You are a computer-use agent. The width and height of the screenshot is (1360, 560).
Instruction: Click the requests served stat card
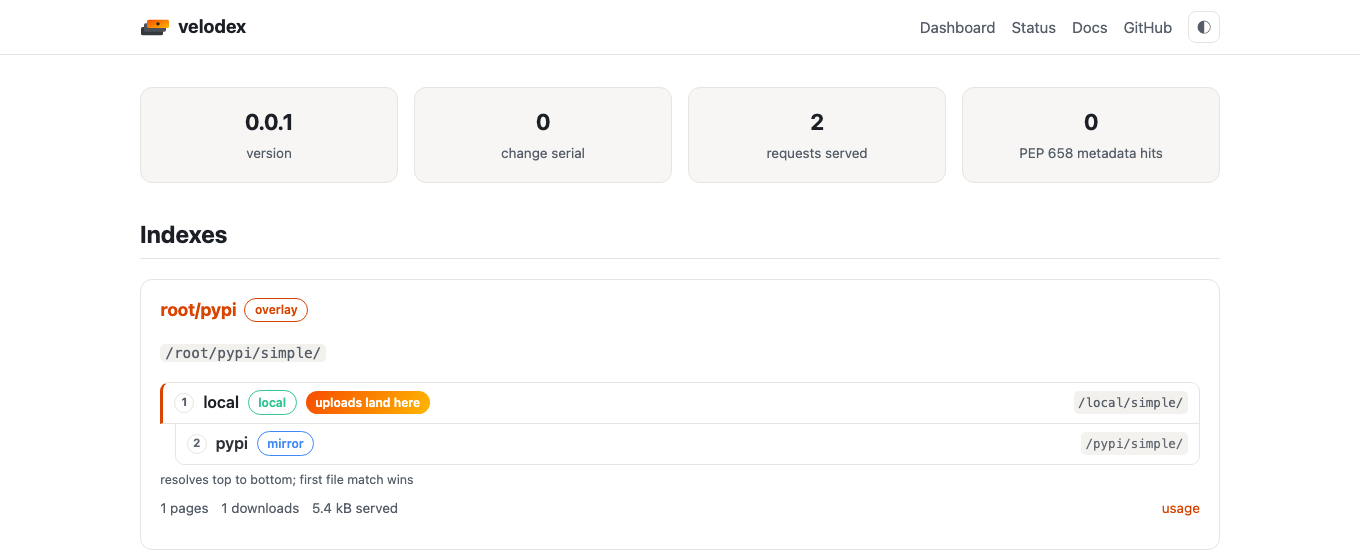(x=817, y=135)
